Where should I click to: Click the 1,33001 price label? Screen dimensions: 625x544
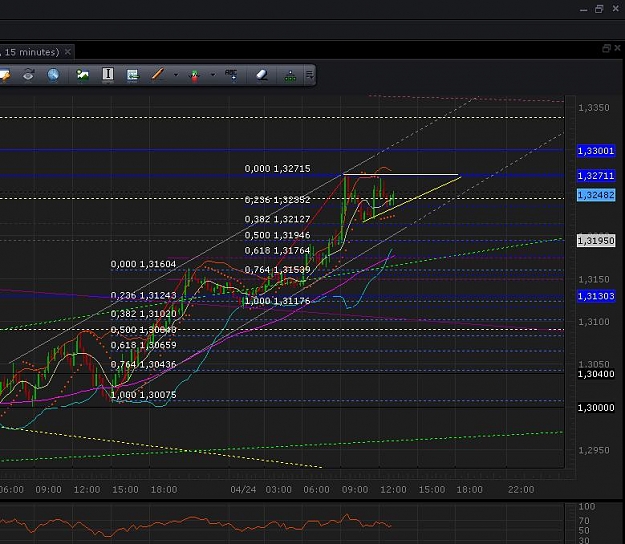(596, 151)
